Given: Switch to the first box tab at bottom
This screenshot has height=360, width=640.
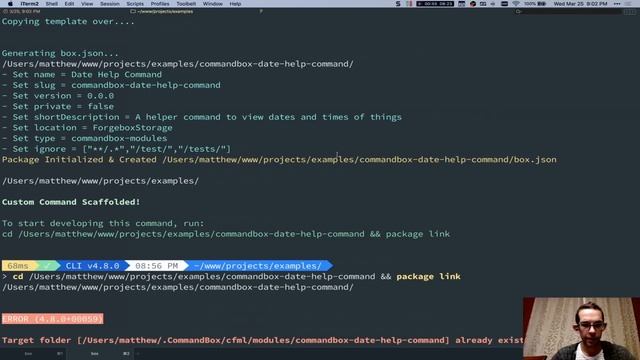Looking at the screenshot, I should click(34, 353).
